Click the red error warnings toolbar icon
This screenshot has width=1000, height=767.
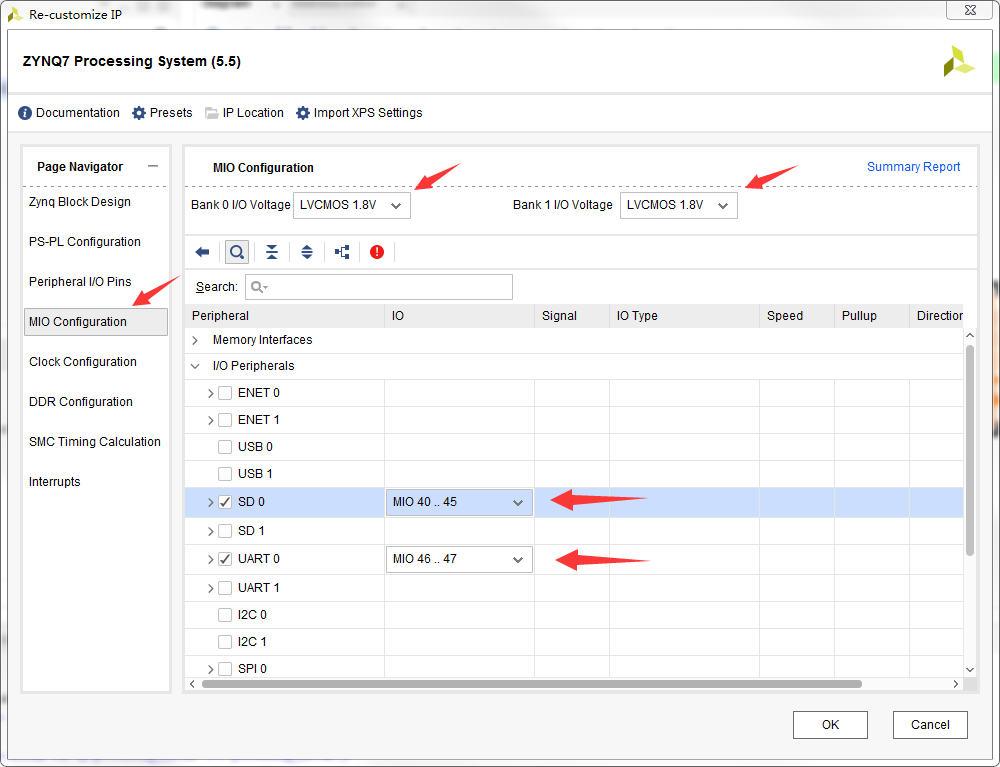click(377, 252)
